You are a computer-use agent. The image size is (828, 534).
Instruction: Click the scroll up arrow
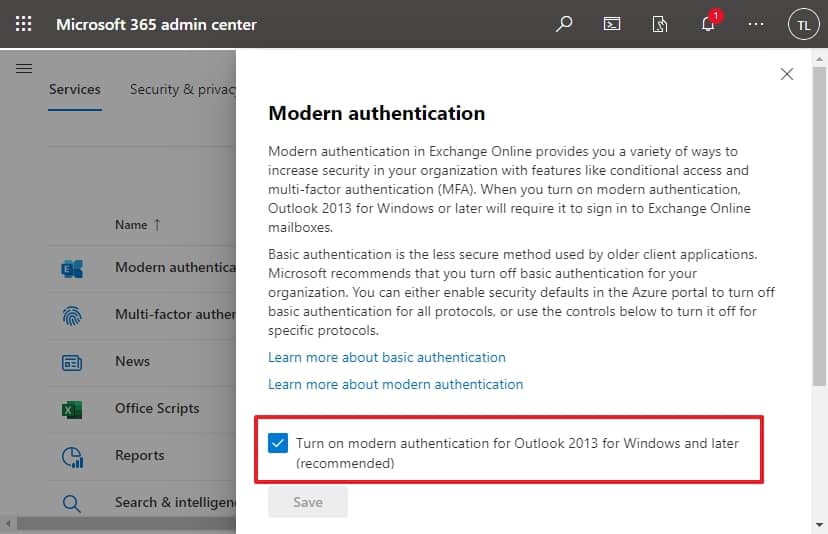click(x=819, y=59)
